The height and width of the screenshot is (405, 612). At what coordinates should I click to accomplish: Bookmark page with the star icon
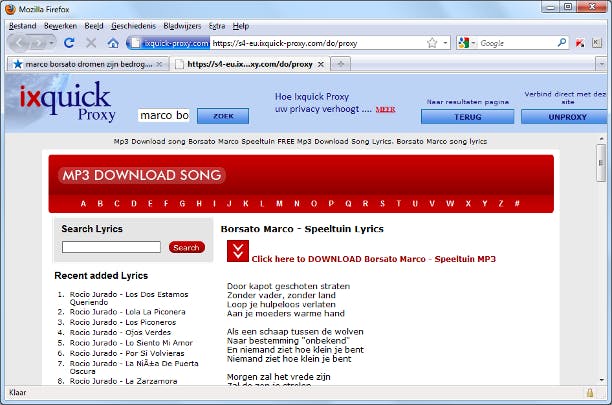[432, 43]
